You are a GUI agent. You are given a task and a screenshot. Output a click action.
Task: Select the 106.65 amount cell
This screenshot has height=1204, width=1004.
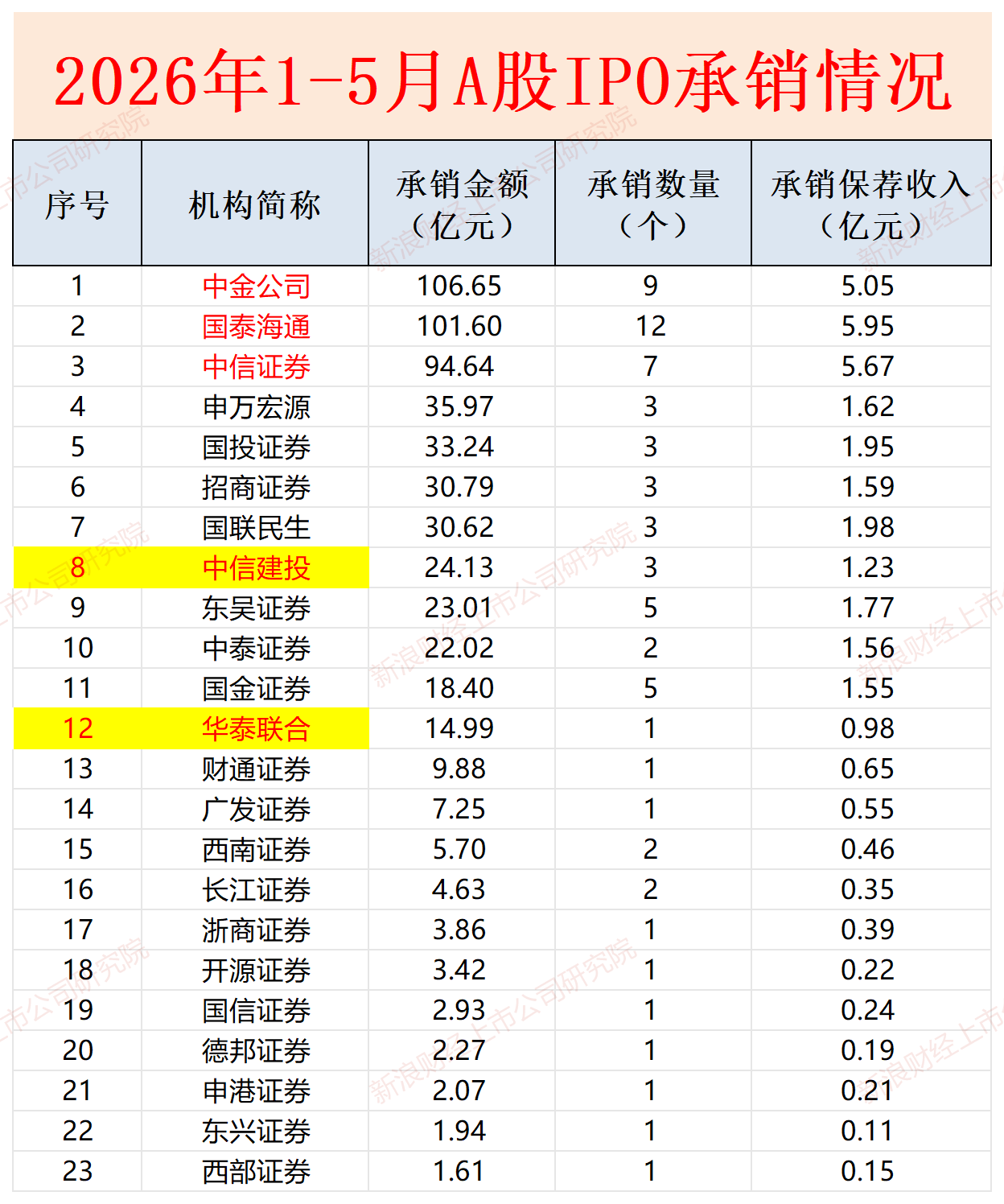(x=462, y=287)
